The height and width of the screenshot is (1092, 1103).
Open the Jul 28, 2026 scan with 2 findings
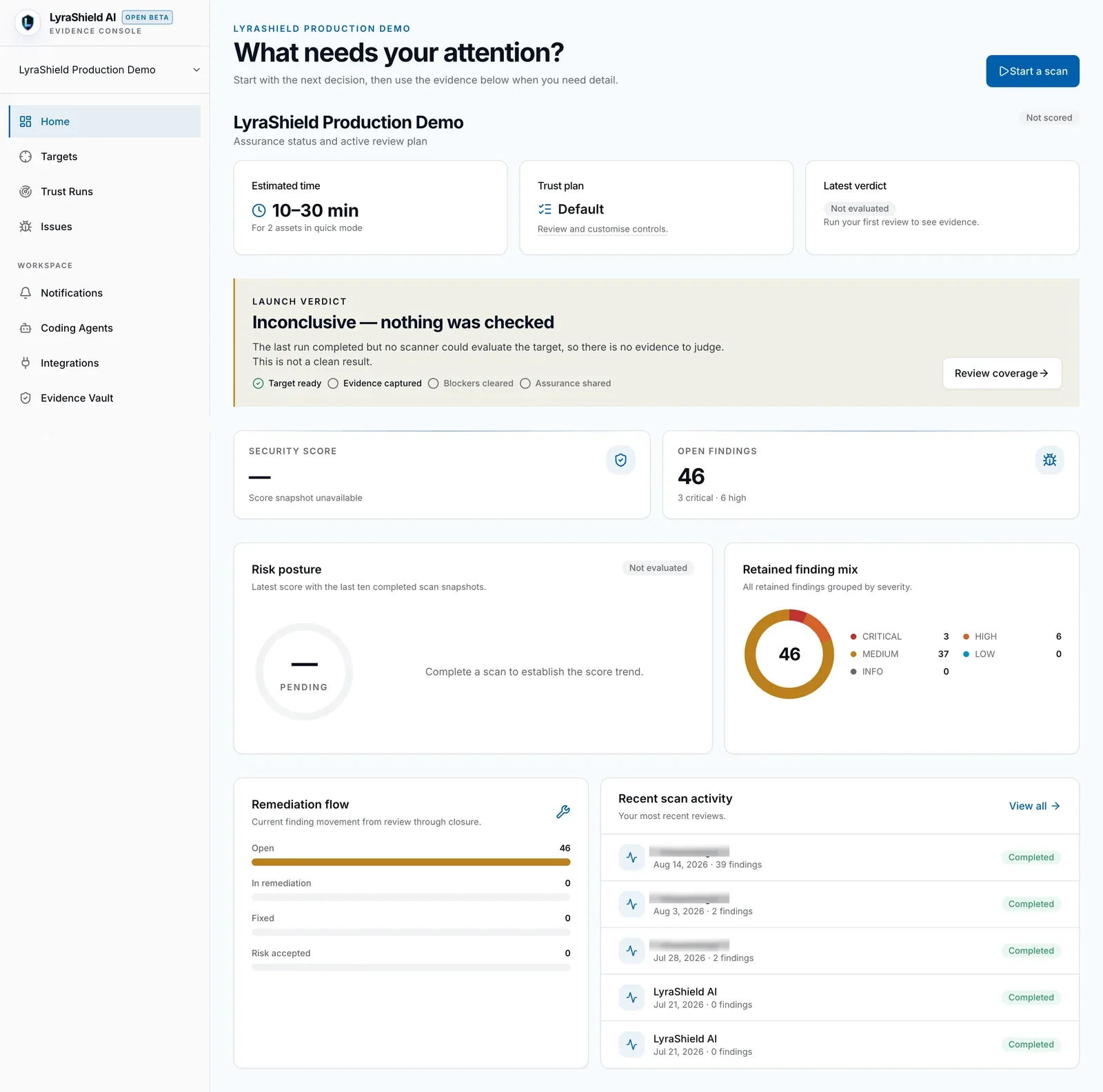[x=840, y=951]
